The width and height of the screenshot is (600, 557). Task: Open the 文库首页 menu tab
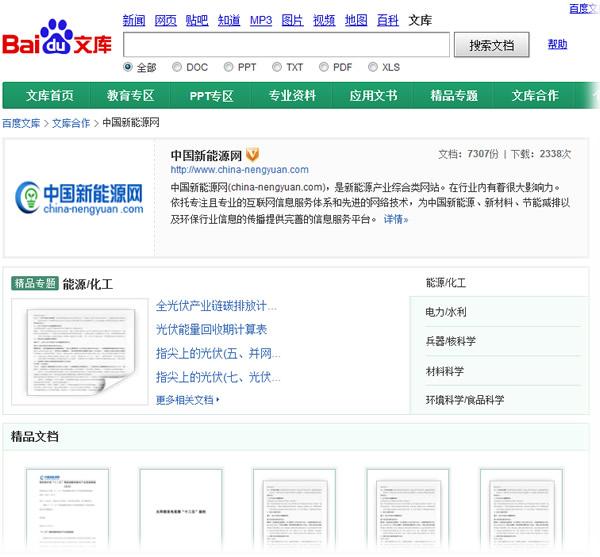[x=50, y=96]
